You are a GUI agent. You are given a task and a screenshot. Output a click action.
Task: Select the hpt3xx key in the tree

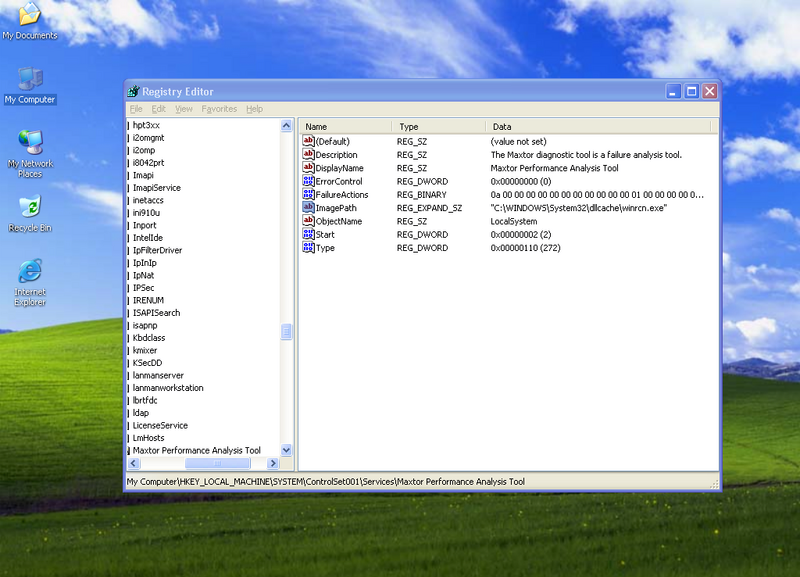click(x=146, y=125)
